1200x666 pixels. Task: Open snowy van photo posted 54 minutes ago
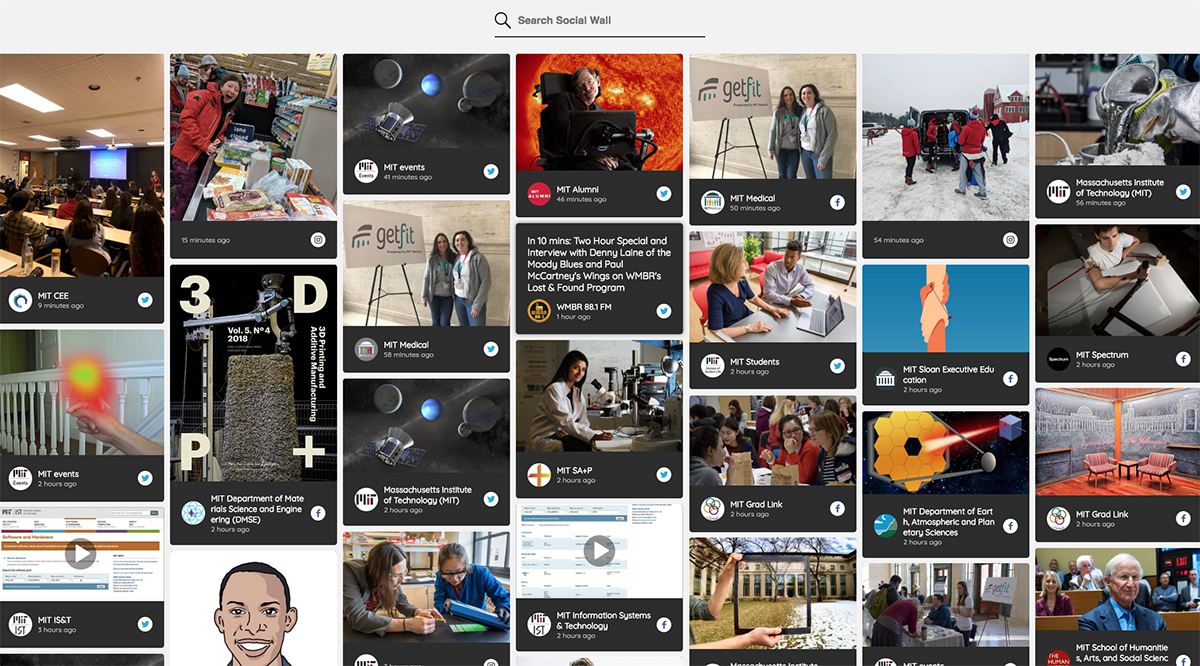[946, 137]
